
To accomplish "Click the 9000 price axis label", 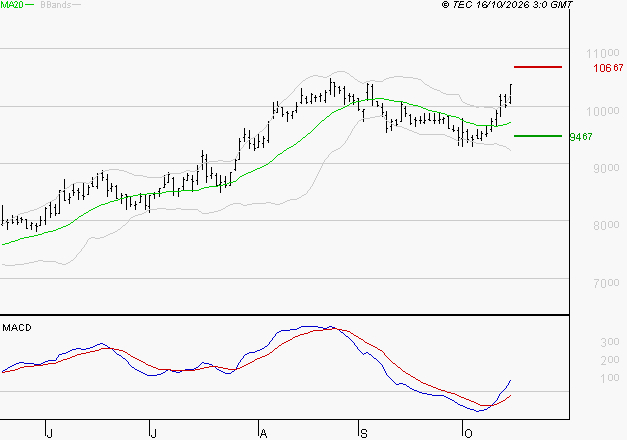I will pos(606,168).
